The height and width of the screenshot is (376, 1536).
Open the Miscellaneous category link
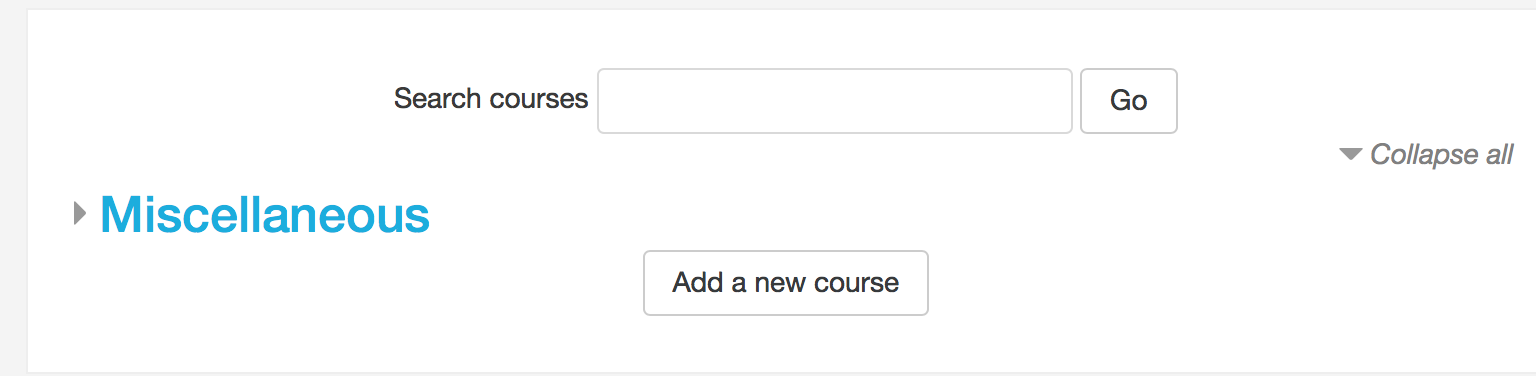point(265,213)
